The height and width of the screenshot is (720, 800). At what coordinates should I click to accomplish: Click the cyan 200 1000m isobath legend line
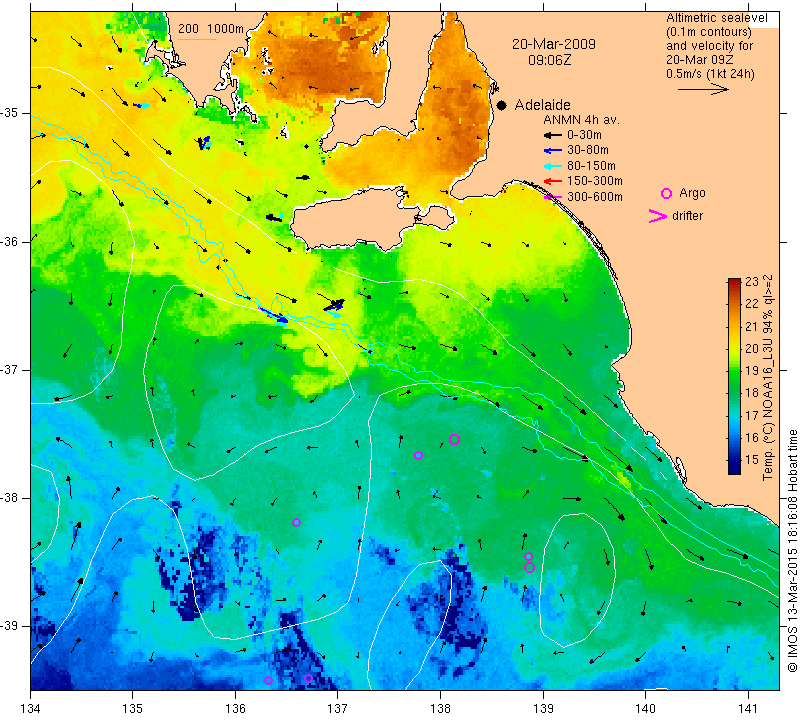[196, 39]
